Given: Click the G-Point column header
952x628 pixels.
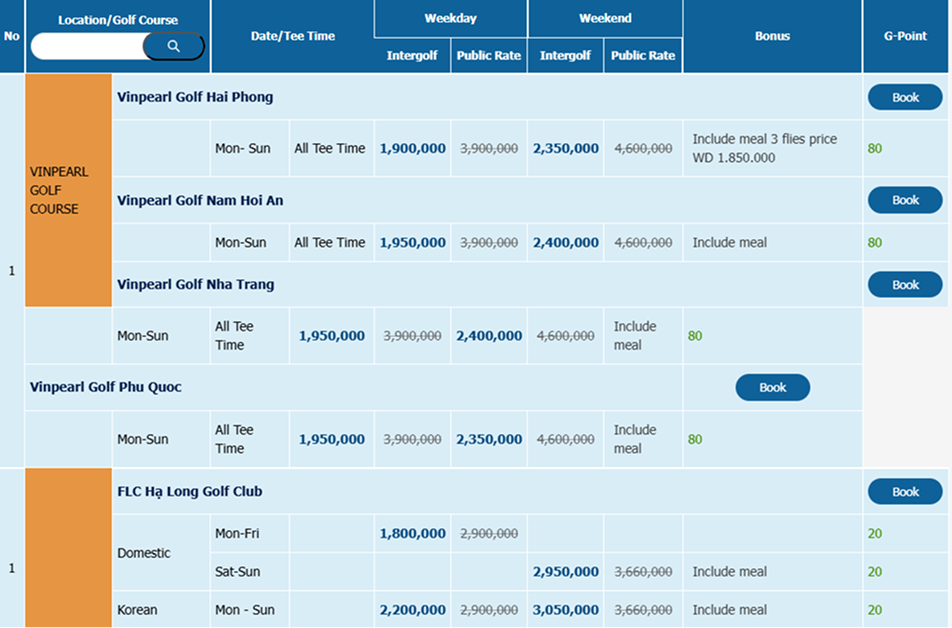Looking at the screenshot, I should click(905, 36).
